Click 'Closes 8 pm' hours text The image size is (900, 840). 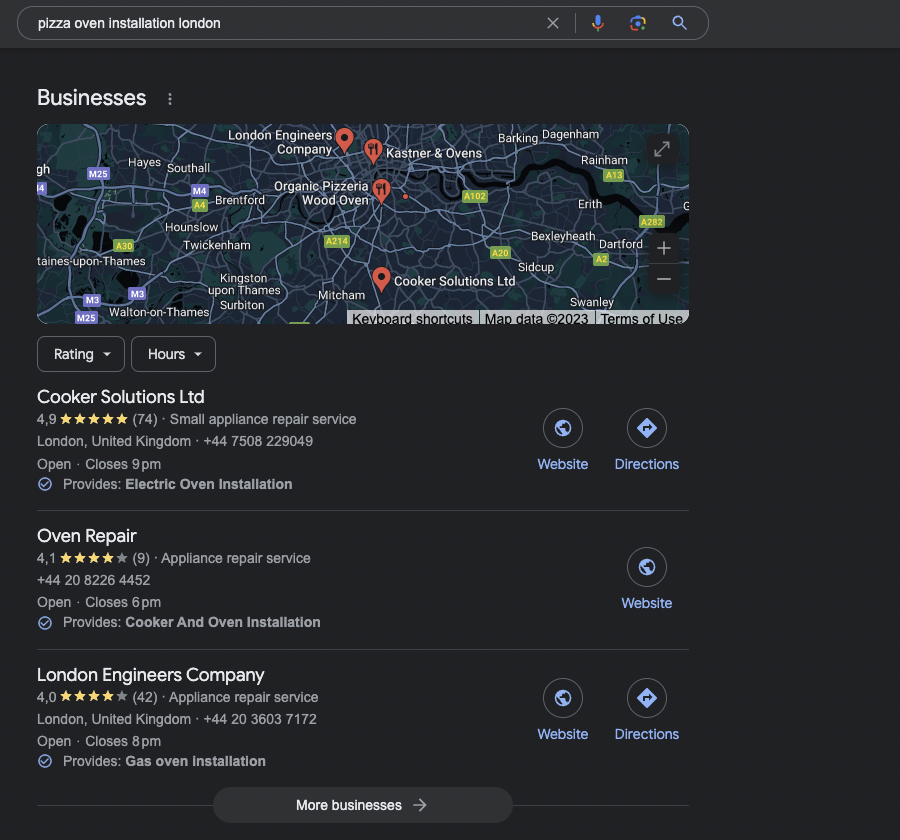[123, 741]
